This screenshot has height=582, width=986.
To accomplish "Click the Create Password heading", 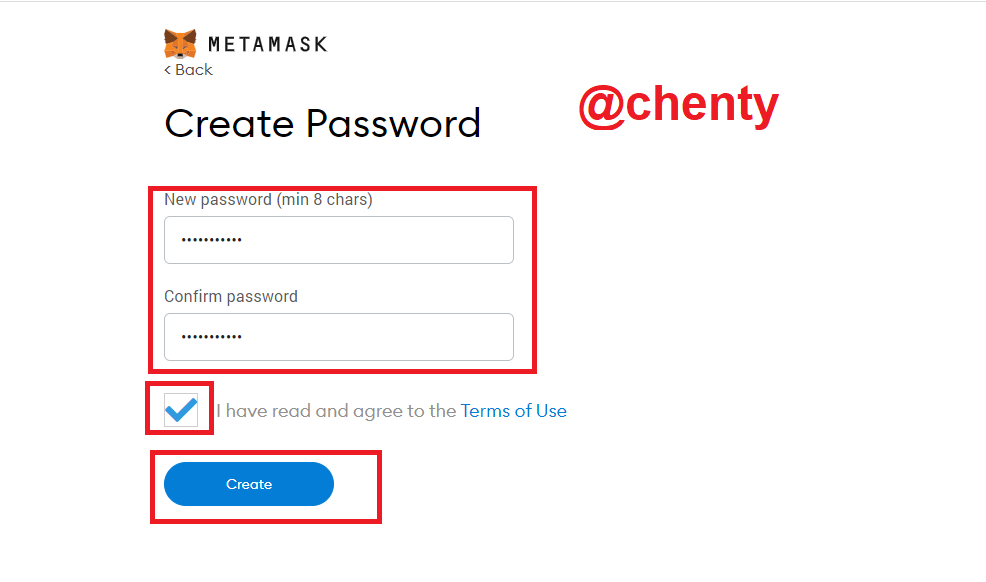I will click(322, 124).
